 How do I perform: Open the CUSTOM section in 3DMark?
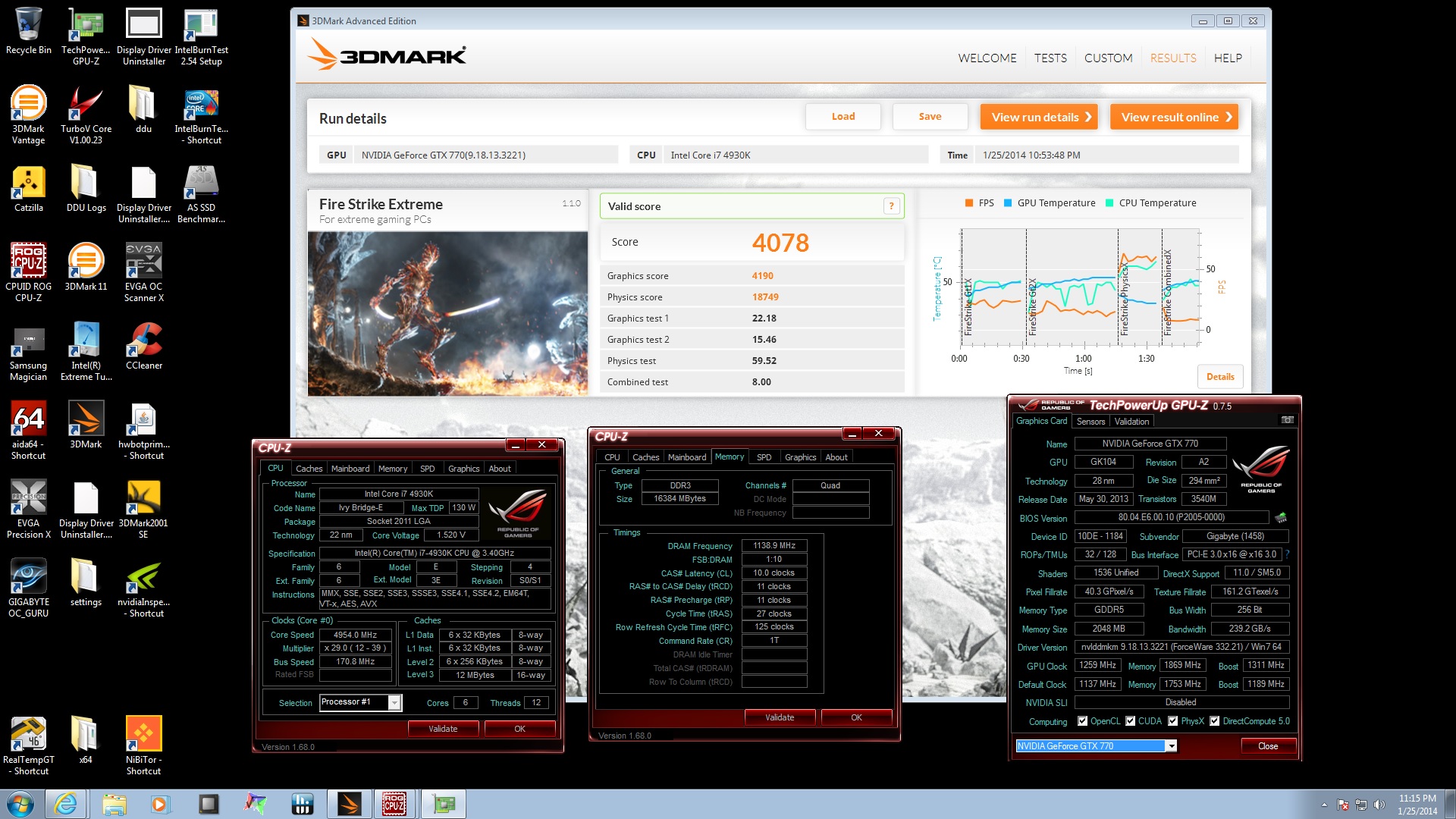[1108, 58]
